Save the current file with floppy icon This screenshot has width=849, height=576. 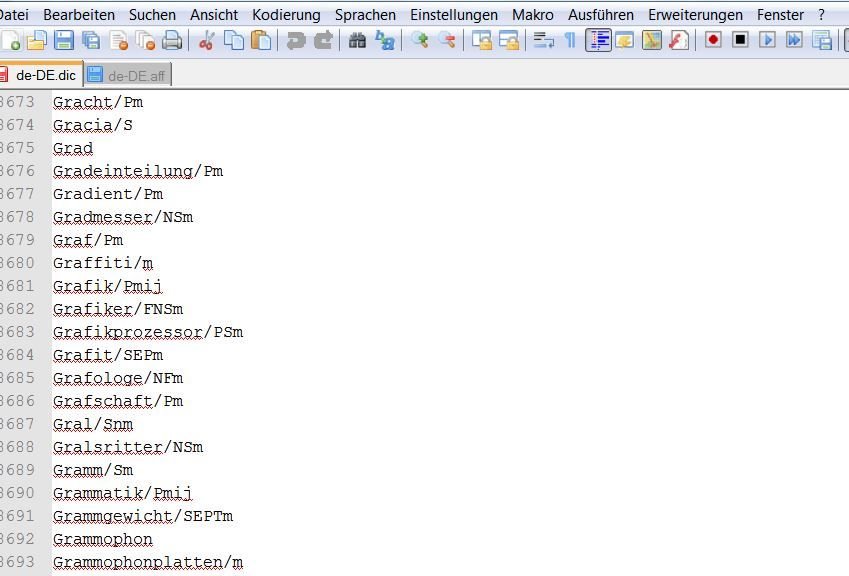pyautogui.click(x=63, y=41)
